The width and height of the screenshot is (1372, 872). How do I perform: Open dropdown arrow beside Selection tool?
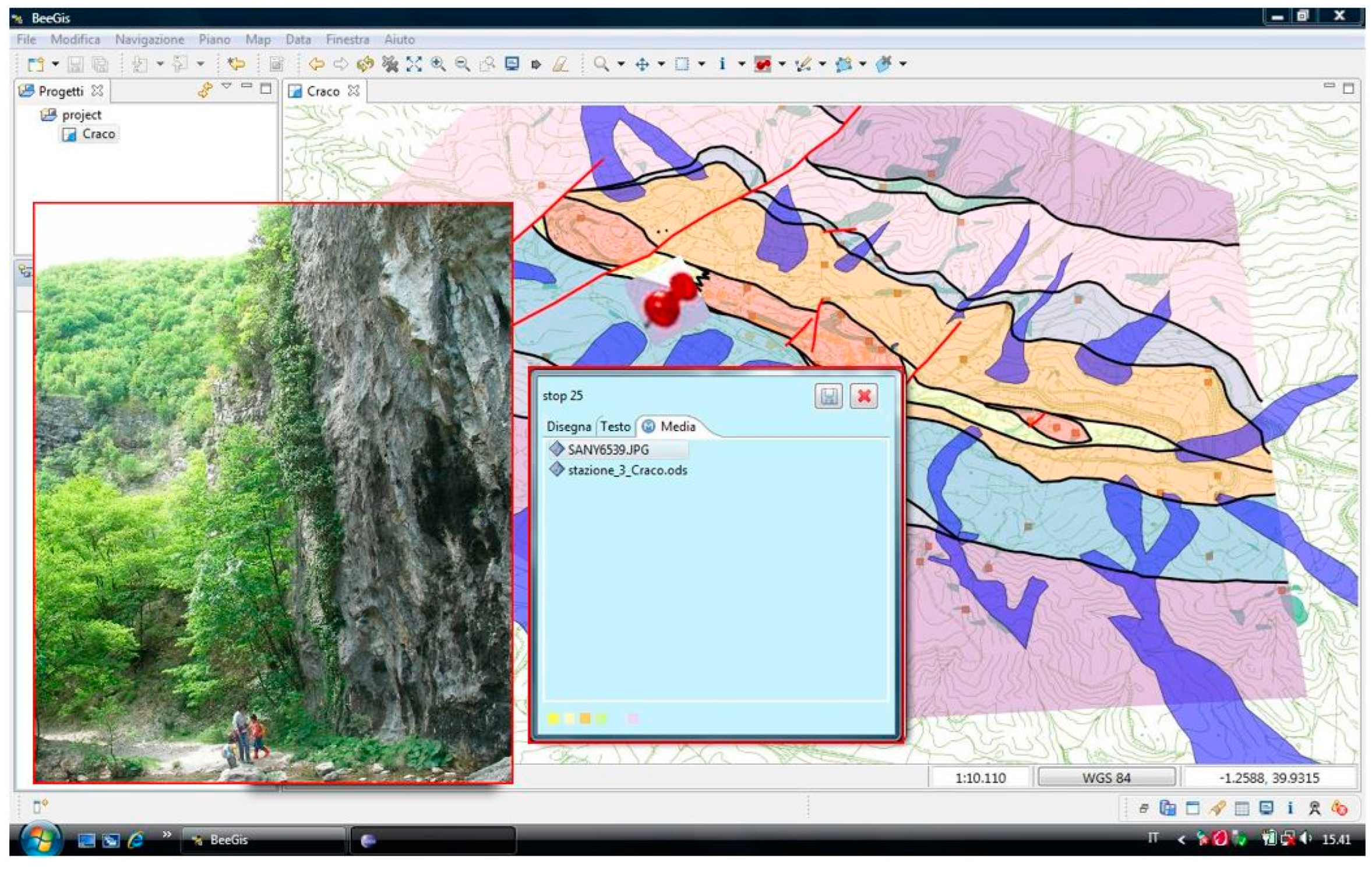click(x=701, y=64)
